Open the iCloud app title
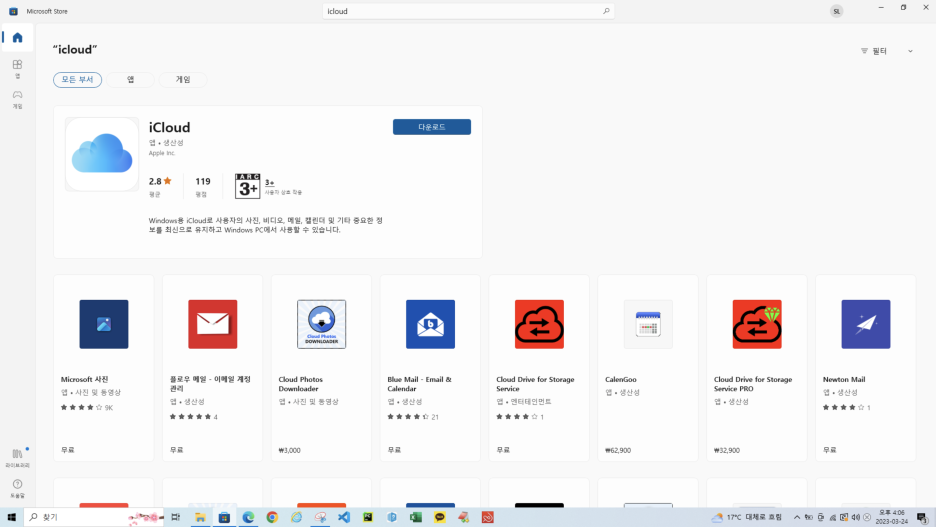This screenshot has width=936, height=527. (170, 127)
